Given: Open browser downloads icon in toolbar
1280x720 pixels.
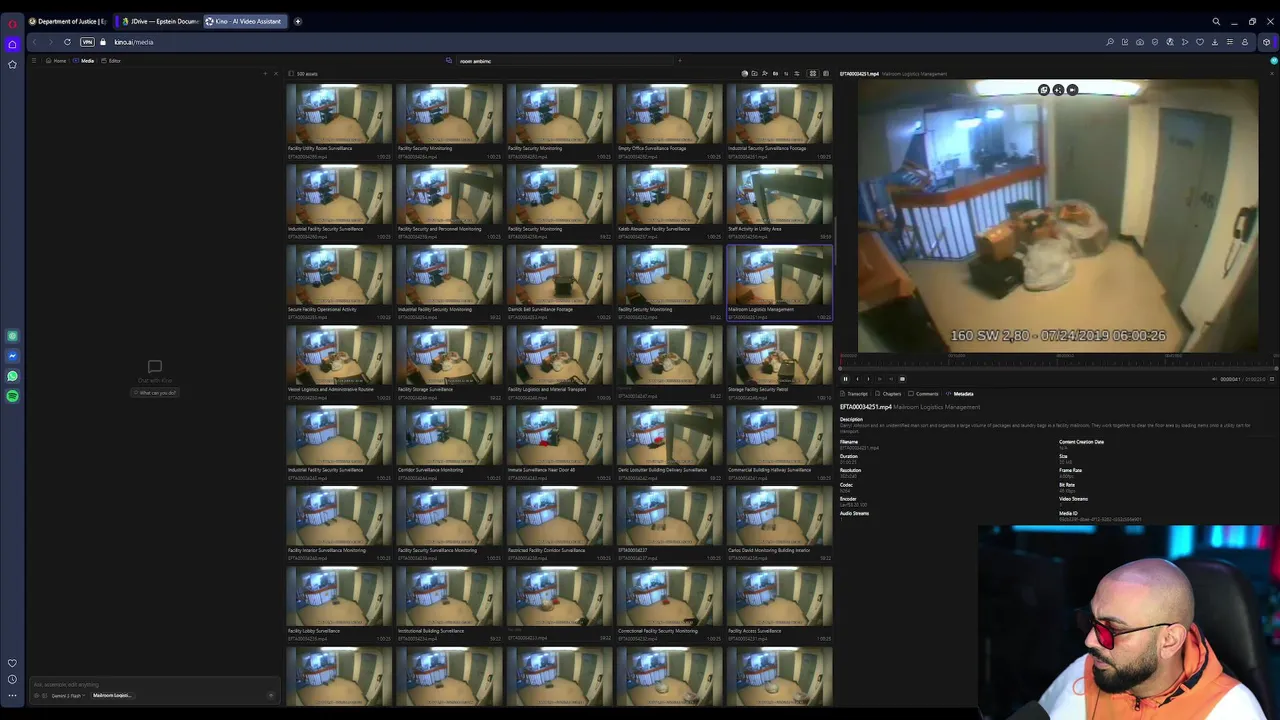Looking at the screenshot, I should pyautogui.click(x=1215, y=42).
